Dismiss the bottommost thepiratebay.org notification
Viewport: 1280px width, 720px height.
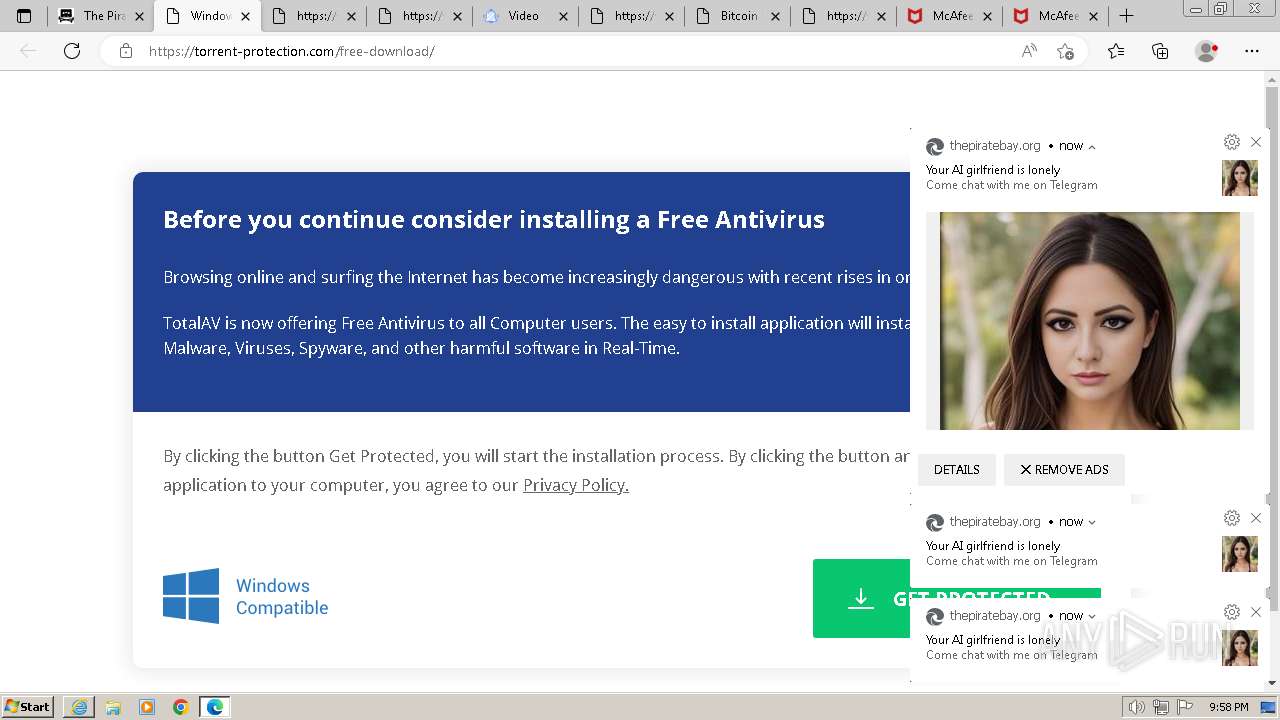click(x=1256, y=612)
